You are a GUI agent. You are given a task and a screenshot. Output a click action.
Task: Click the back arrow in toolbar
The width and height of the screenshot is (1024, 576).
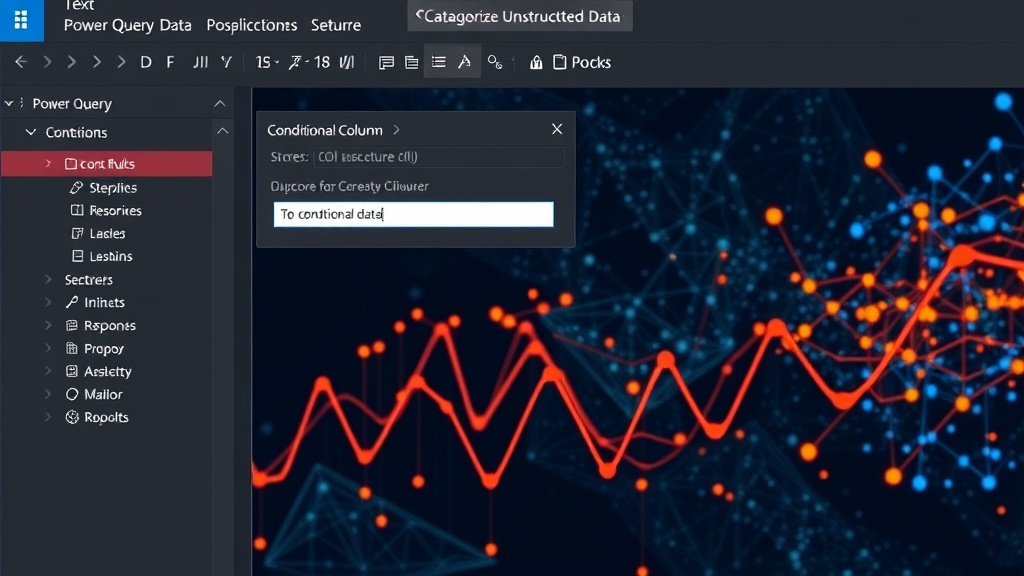point(21,62)
